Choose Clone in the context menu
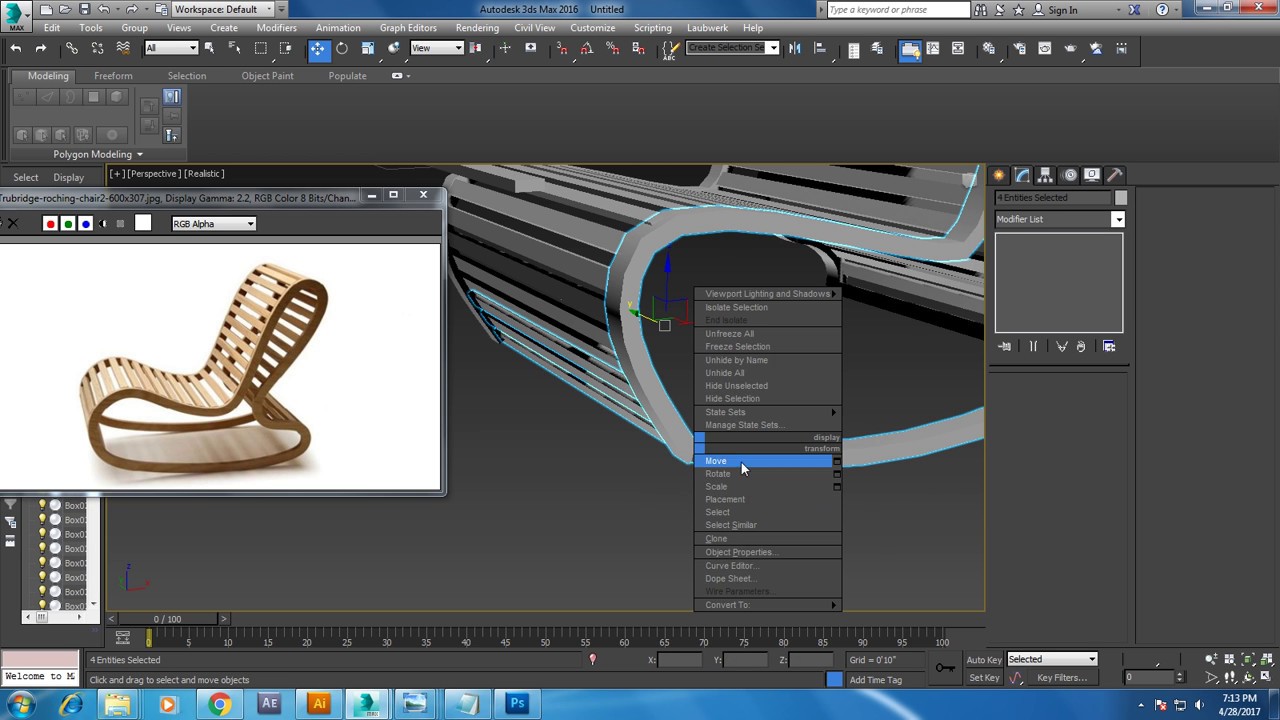The image size is (1280, 720). (x=768, y=539)
